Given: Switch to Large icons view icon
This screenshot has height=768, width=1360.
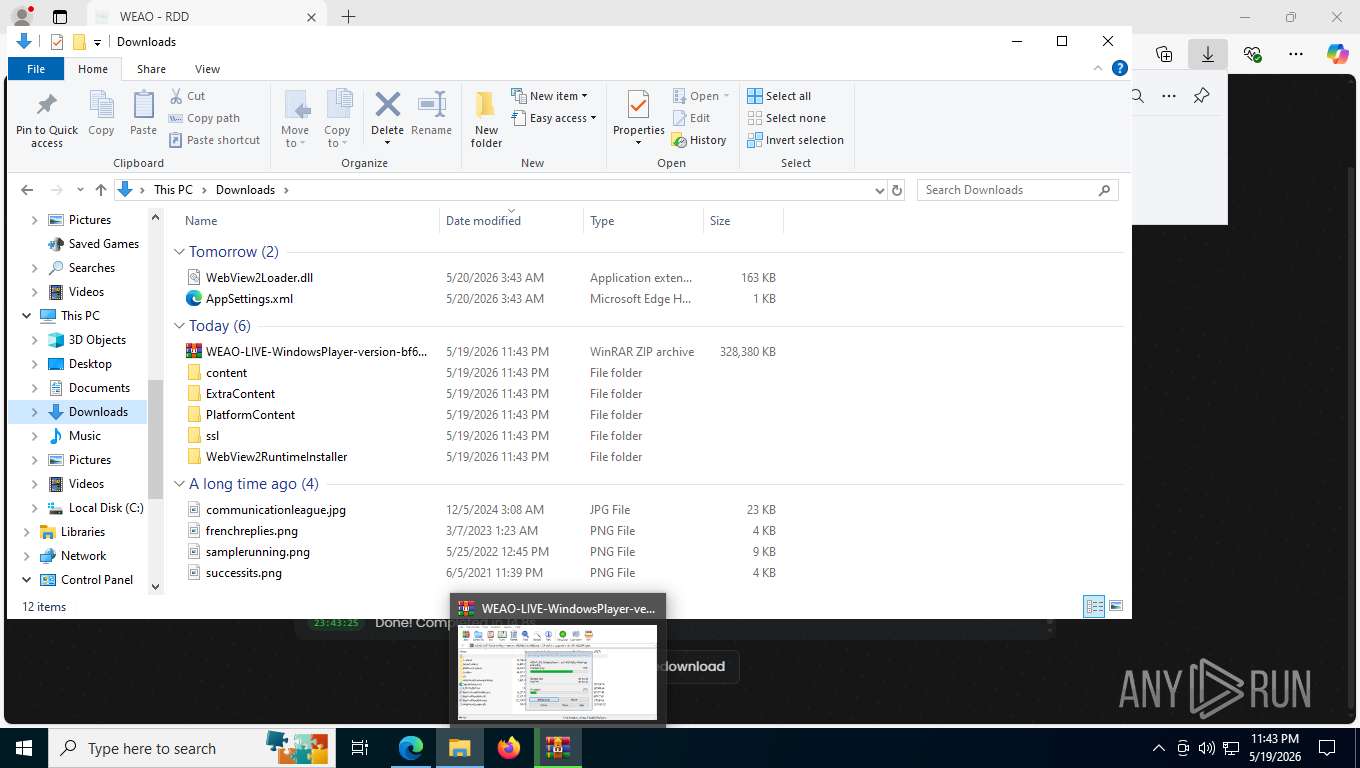Looking at the screenshot, I should point(1116,606).
